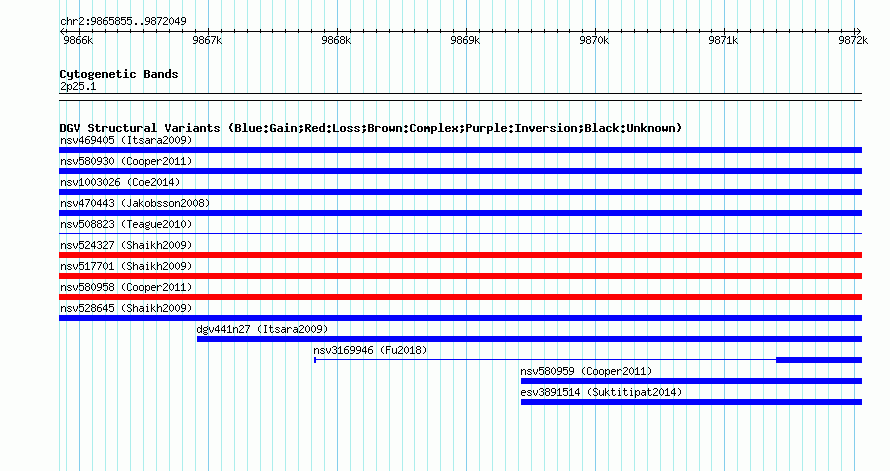The width and height of the screenshot is (890, 471).
Task: Click the ruler's right arrowhead
Action: pyautogui.click(x=858, y=32)
